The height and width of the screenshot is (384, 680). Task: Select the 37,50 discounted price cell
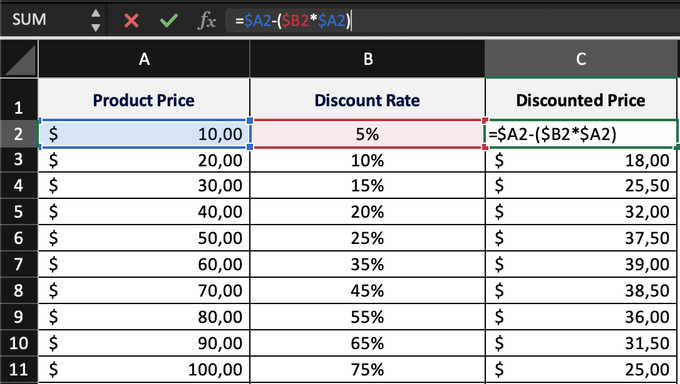(x=581, y=238)
